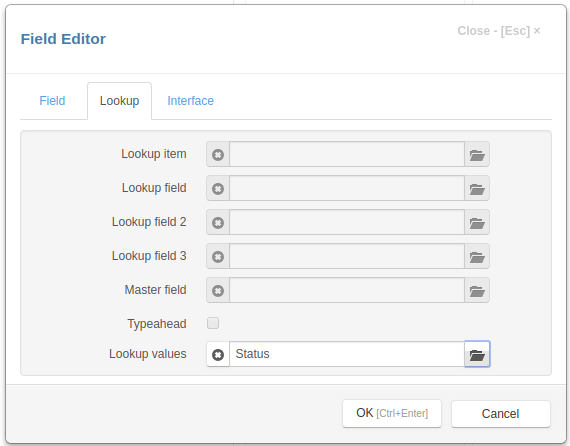The height and width of the screenshot is (446, 570).
Task: Select the Lookup tab
Action: coord(119,101)
